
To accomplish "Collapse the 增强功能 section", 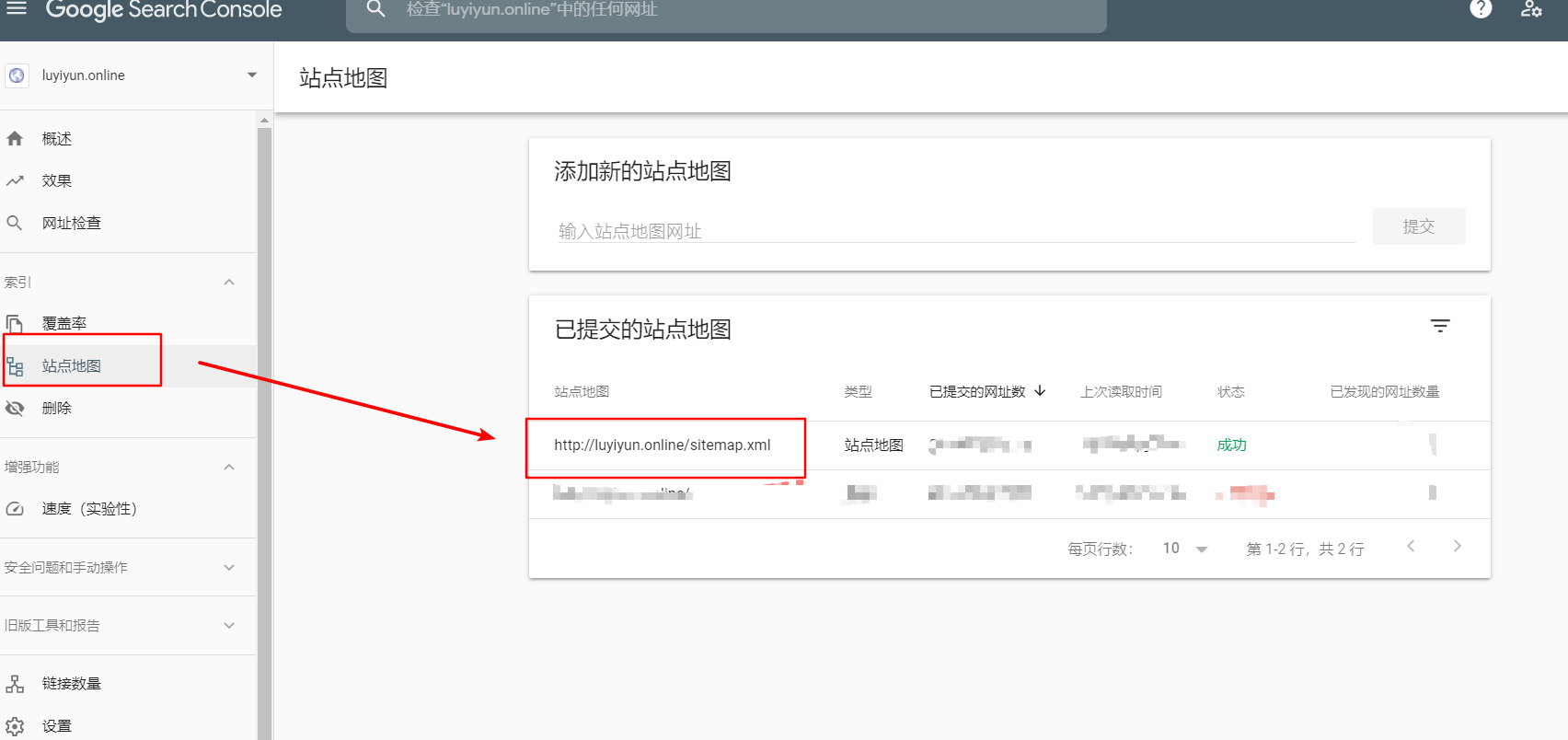I will (x=229, y=468).
